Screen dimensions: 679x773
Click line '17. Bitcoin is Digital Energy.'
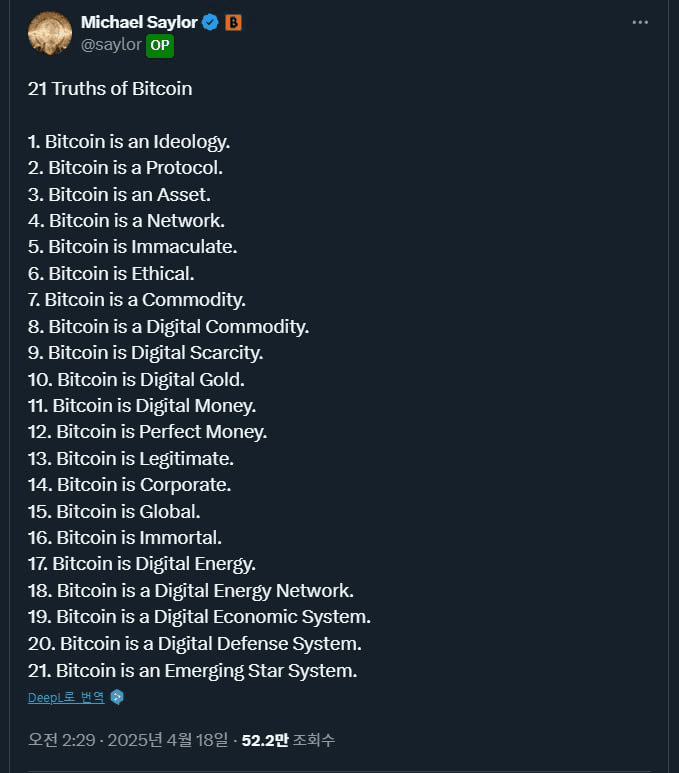(142, 564)
